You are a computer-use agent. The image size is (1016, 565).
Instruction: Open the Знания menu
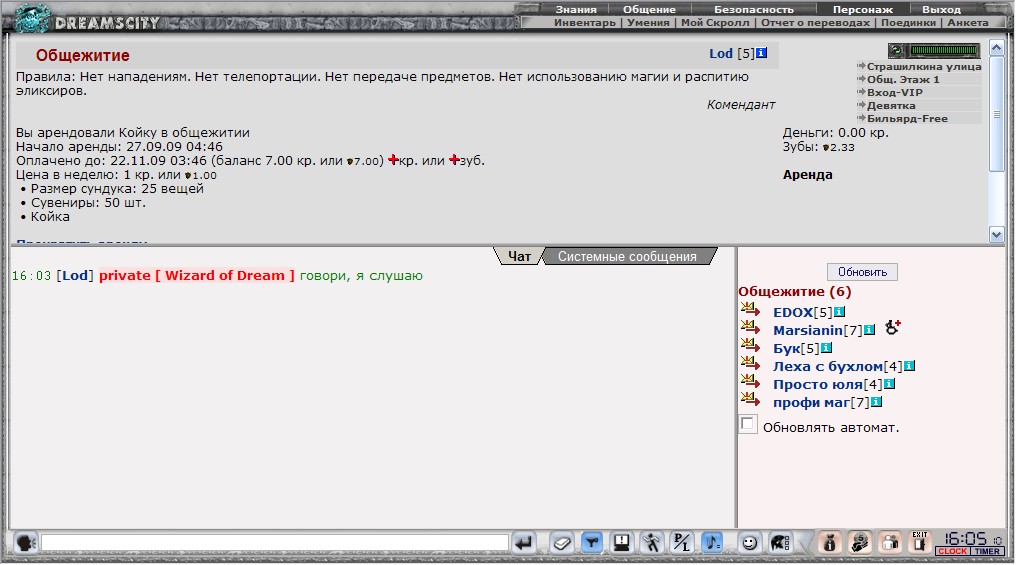(x=576, y=9)
